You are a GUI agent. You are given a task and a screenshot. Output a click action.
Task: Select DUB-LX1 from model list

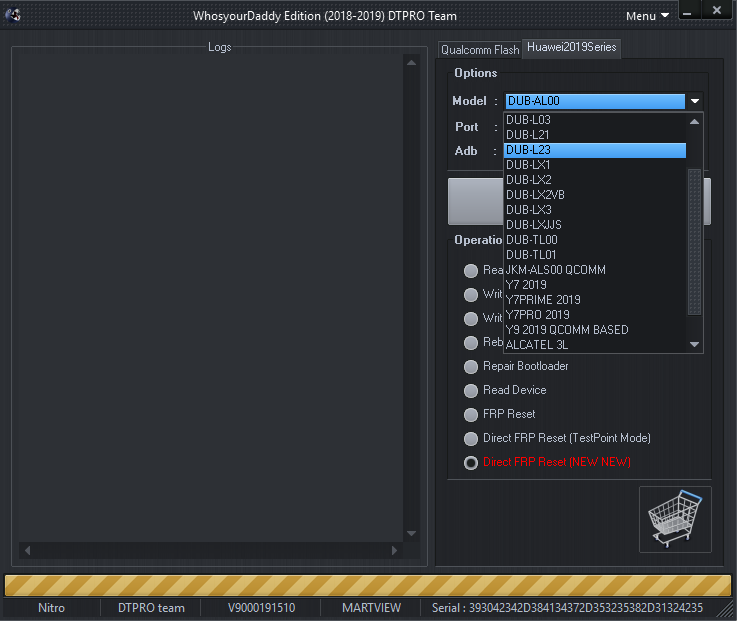(x=595, y=165)
